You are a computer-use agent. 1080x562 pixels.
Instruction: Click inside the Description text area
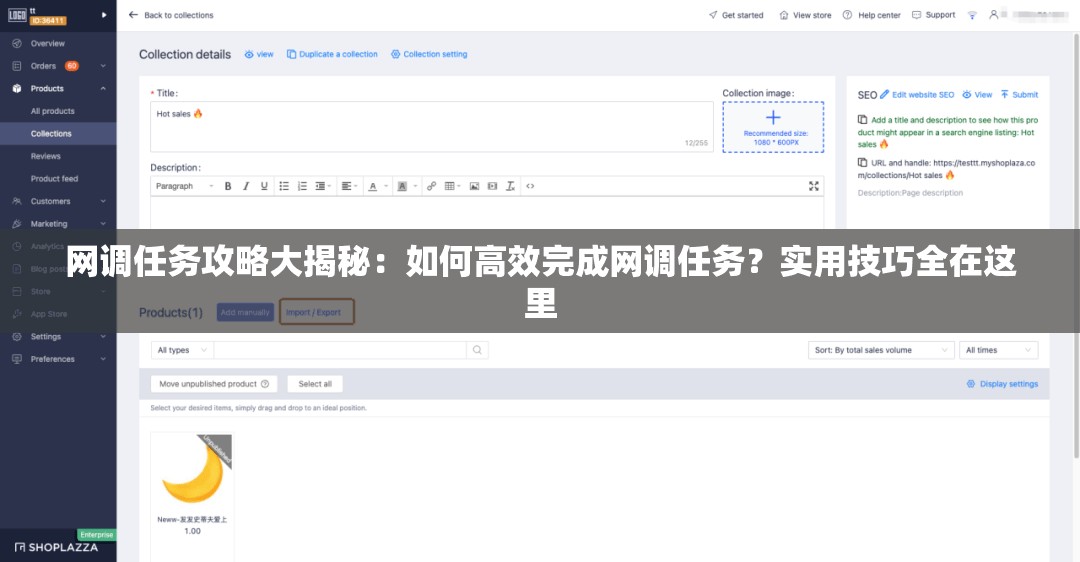click(x=487, y=212)
